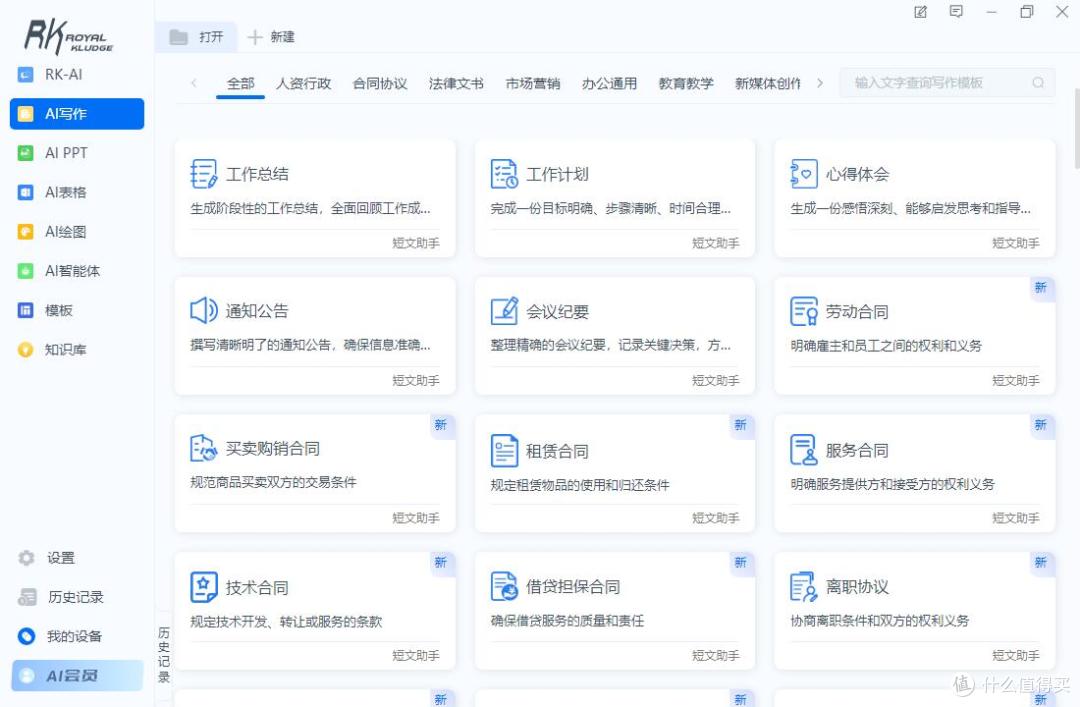Viewport: 1080px width, 707px height.
Task: Click 新 badge on 劳动合同 card
Action: [1041, 287]
